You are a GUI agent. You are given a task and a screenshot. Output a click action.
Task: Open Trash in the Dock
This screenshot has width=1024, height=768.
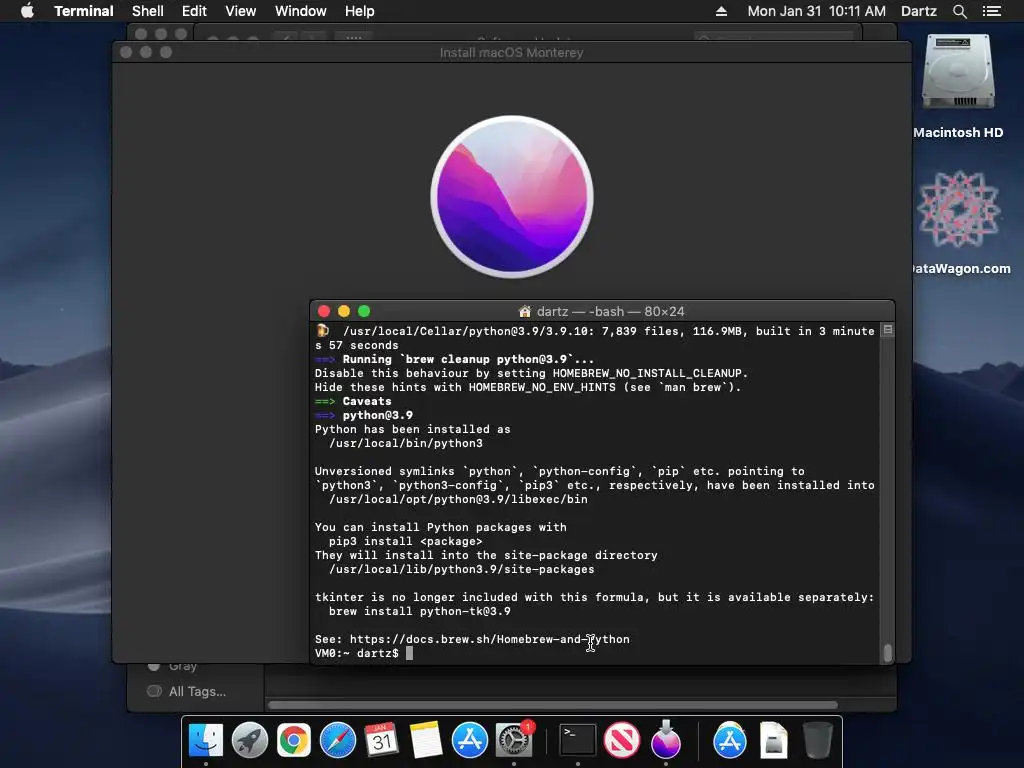coord(817,741)
